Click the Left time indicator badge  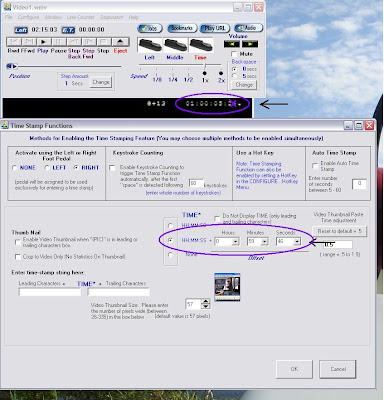[21, 30]
